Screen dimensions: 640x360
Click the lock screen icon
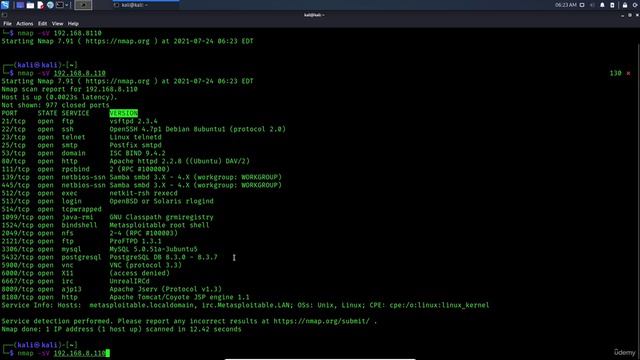coord(625,5)
